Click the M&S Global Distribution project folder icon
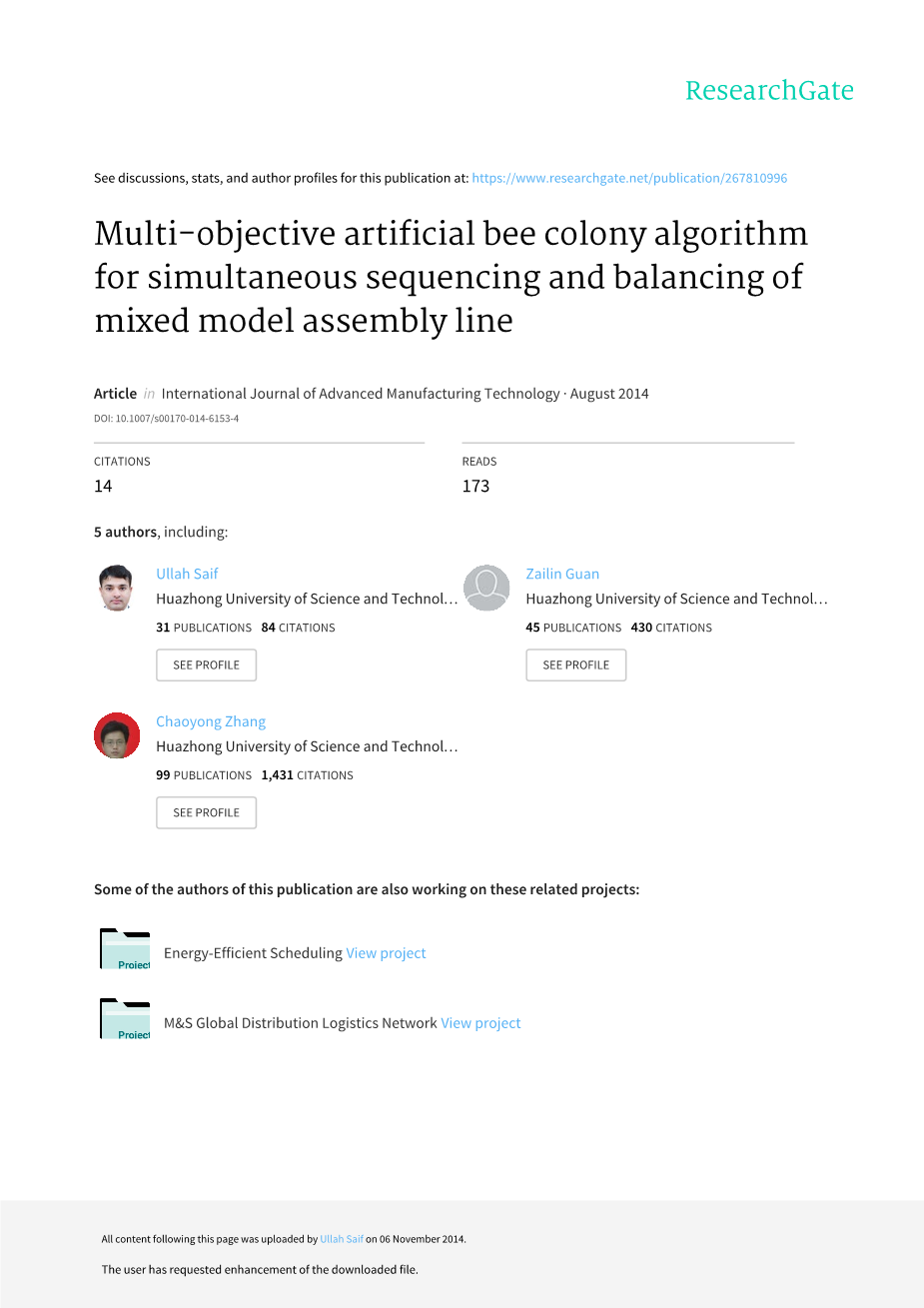Image resolution: width=924 pixels, height=1308 pixels. (125, 1019)
